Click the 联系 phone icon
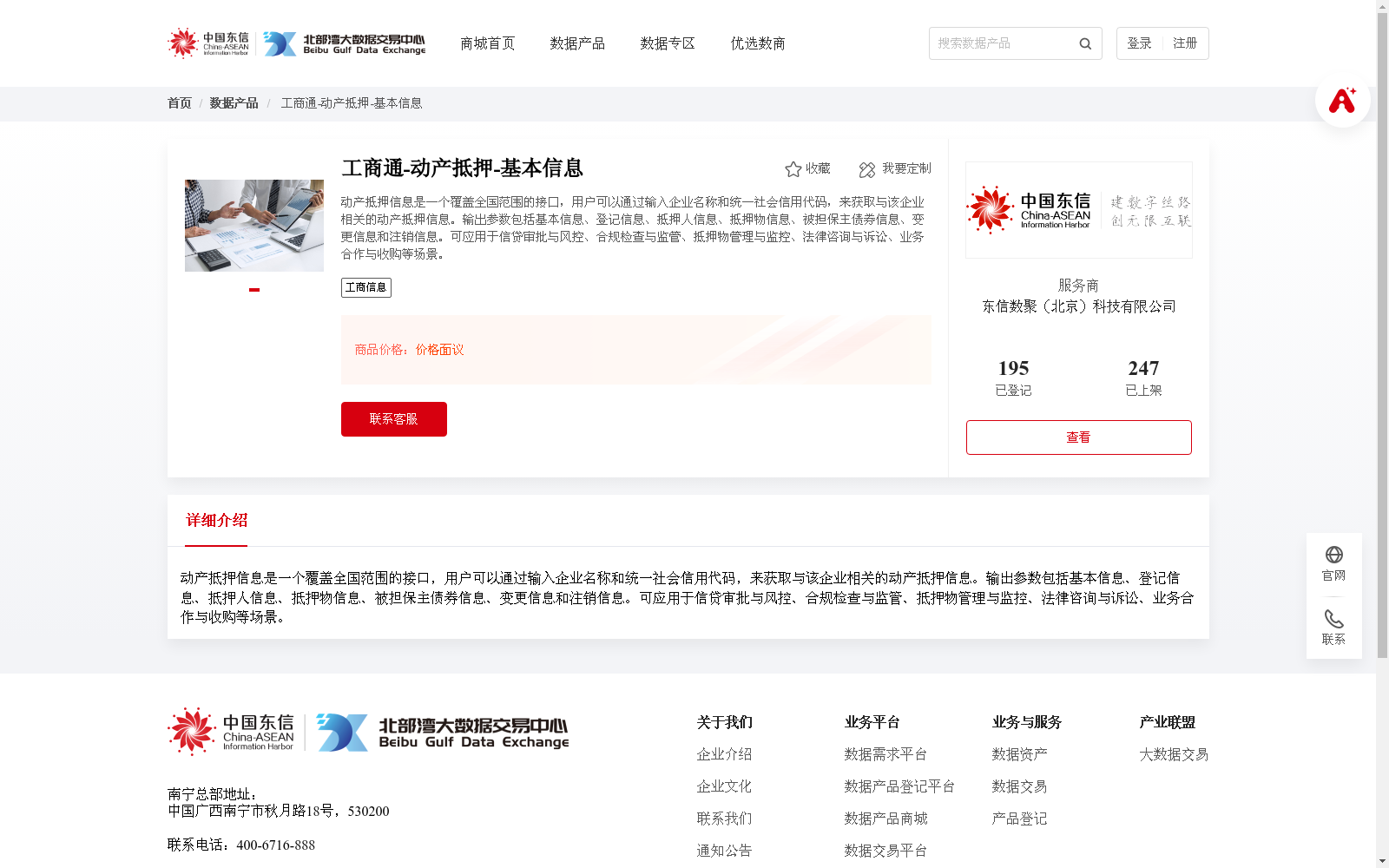 click(x=1334, y=619)
